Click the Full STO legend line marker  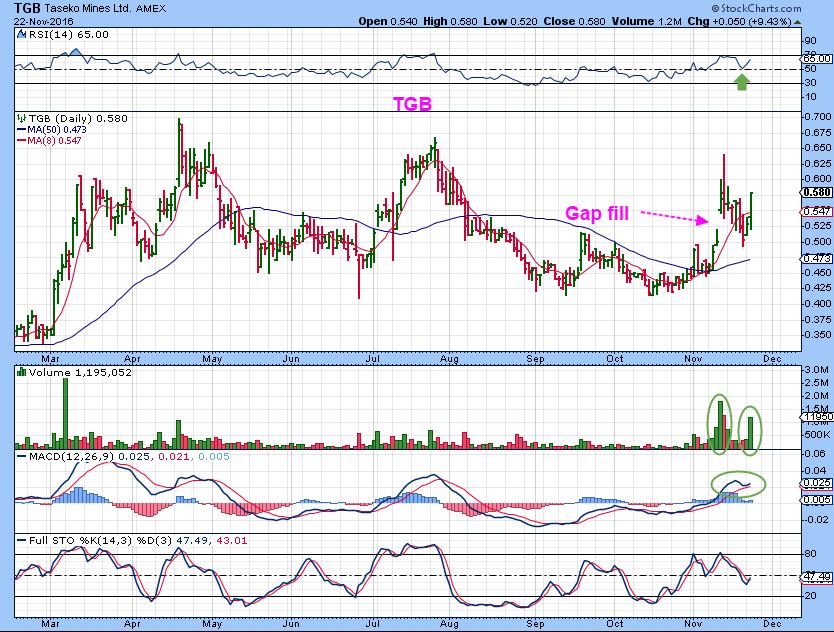click(x=21, y=540)
